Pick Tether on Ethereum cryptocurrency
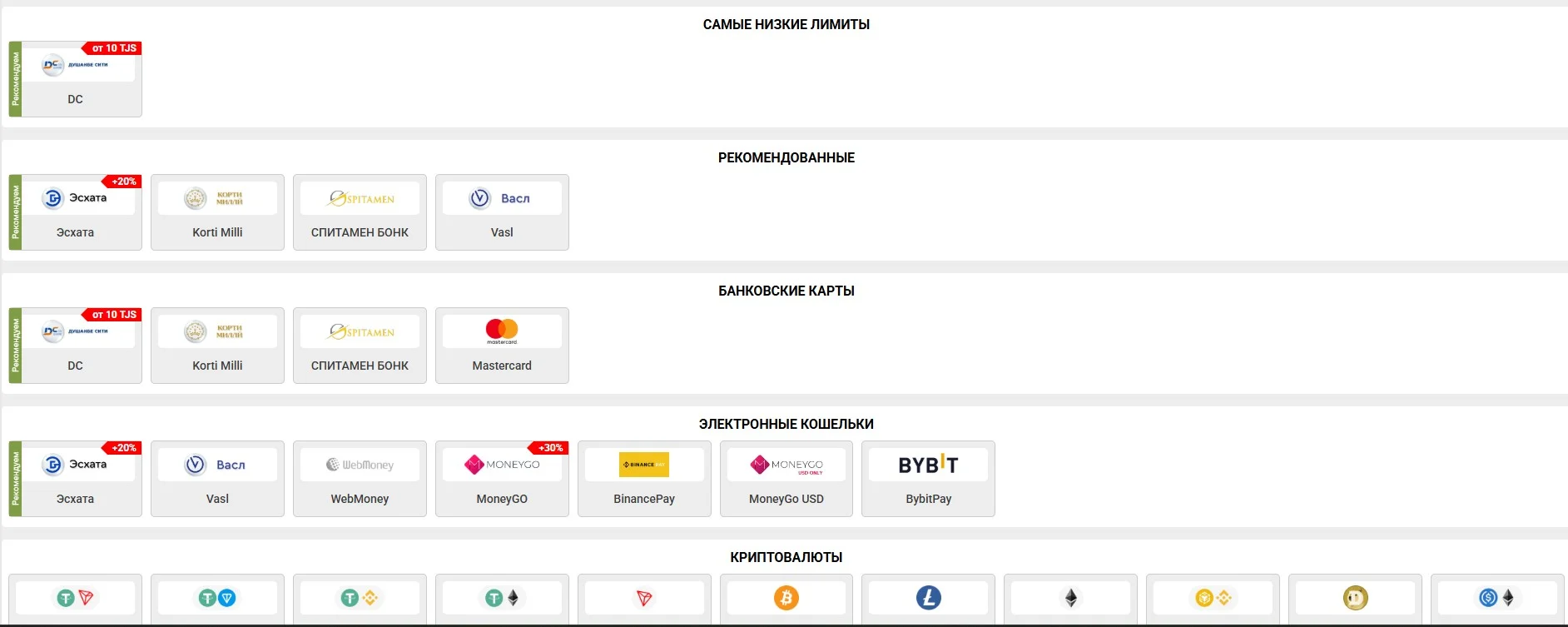 (x=502, y=599)
